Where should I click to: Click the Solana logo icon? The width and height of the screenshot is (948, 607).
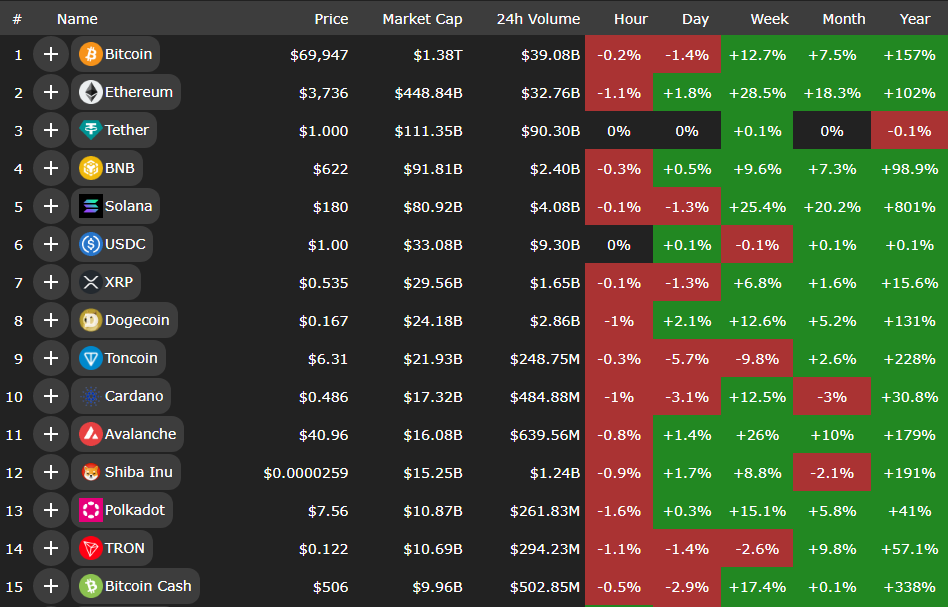point(91,206)
